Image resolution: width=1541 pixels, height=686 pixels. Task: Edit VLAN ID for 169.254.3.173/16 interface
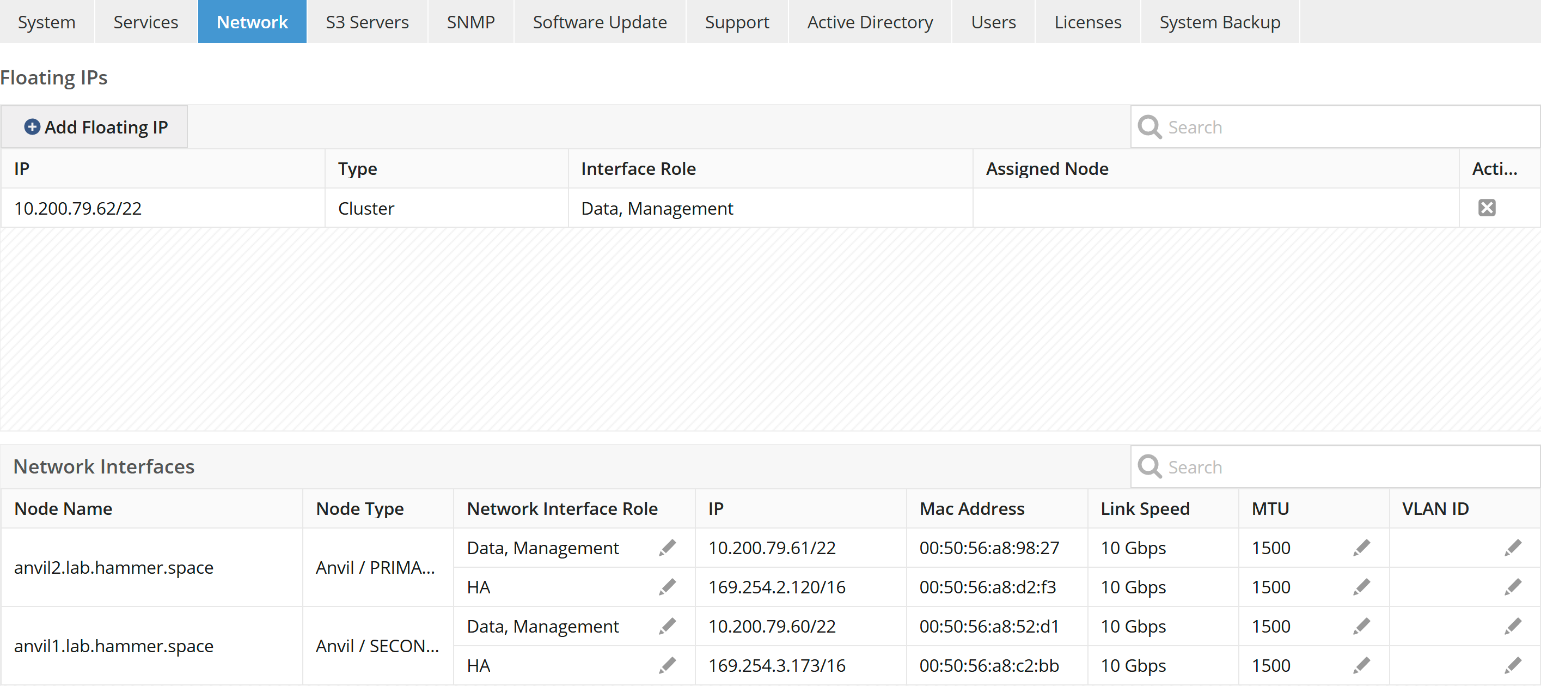(1513, 665)
